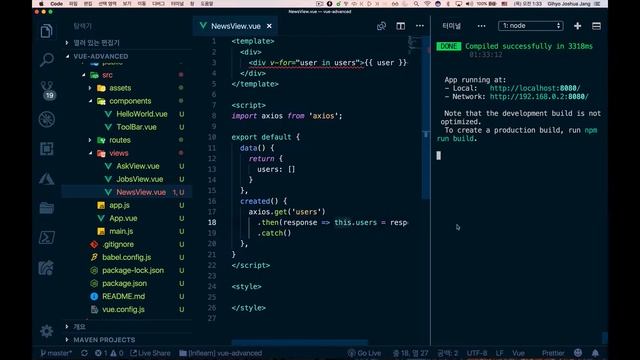Viewport: 640px width, 360px height.
Task: Open HelloWorld.vue in the explorer
Action: 142,114
